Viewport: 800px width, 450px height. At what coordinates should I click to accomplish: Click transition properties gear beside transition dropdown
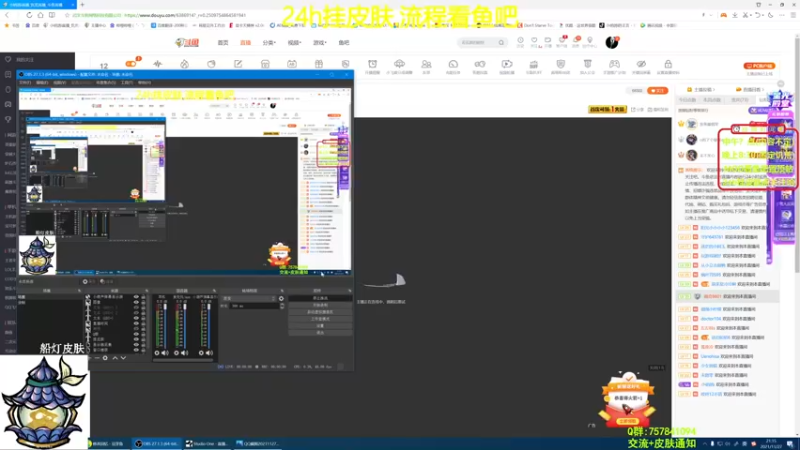point(281,298)
